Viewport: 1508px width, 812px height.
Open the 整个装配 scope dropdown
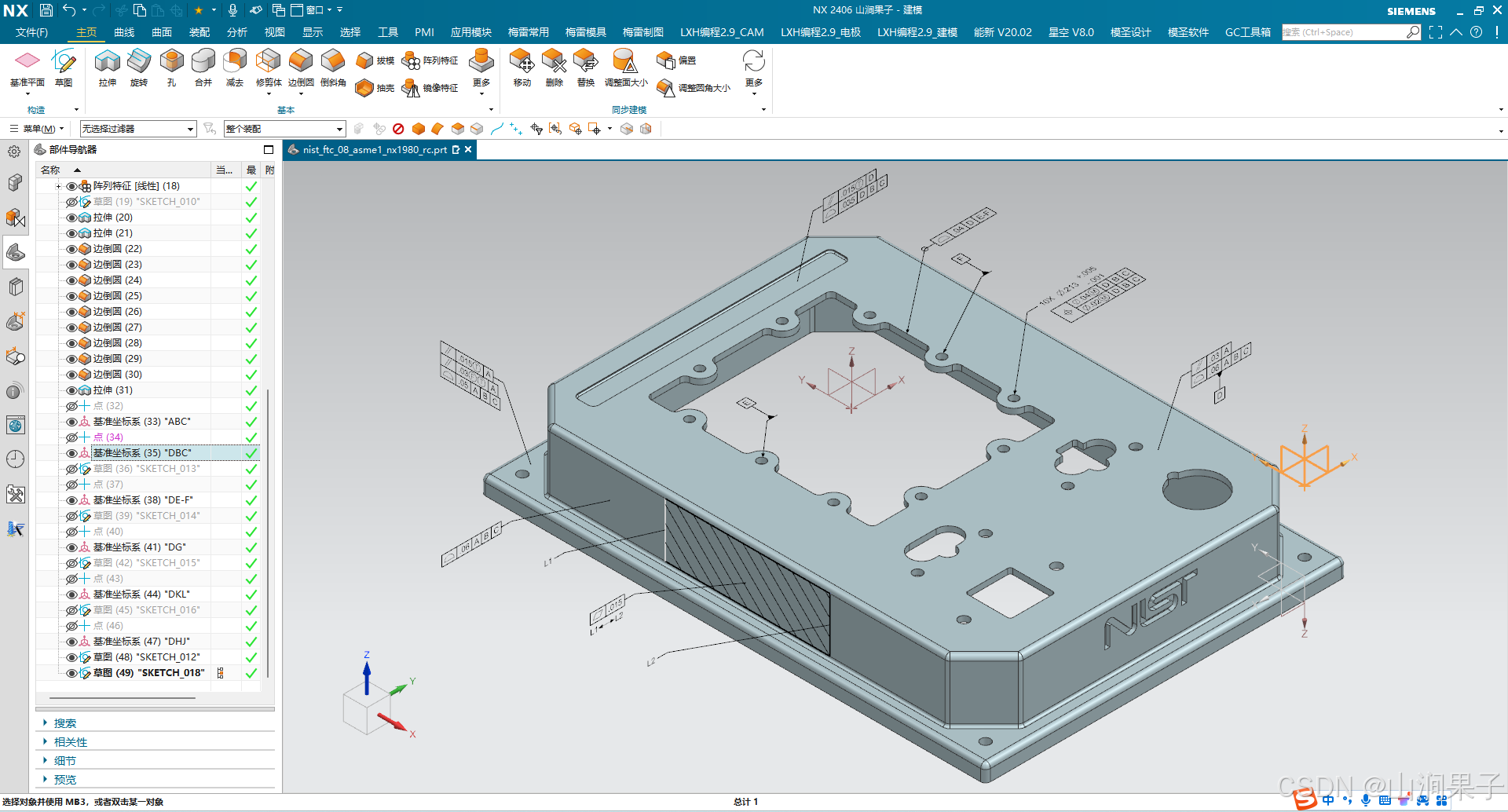point(284,129)
